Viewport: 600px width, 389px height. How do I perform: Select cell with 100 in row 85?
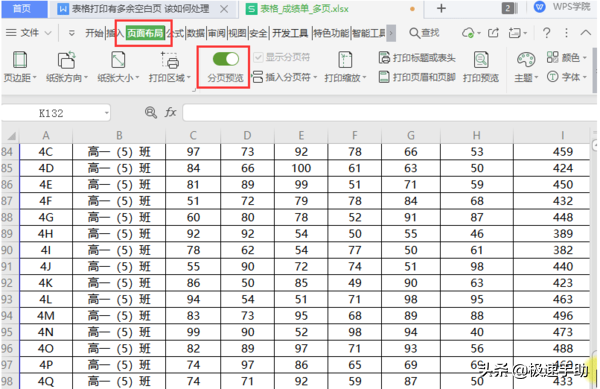[x=301, y=168]
